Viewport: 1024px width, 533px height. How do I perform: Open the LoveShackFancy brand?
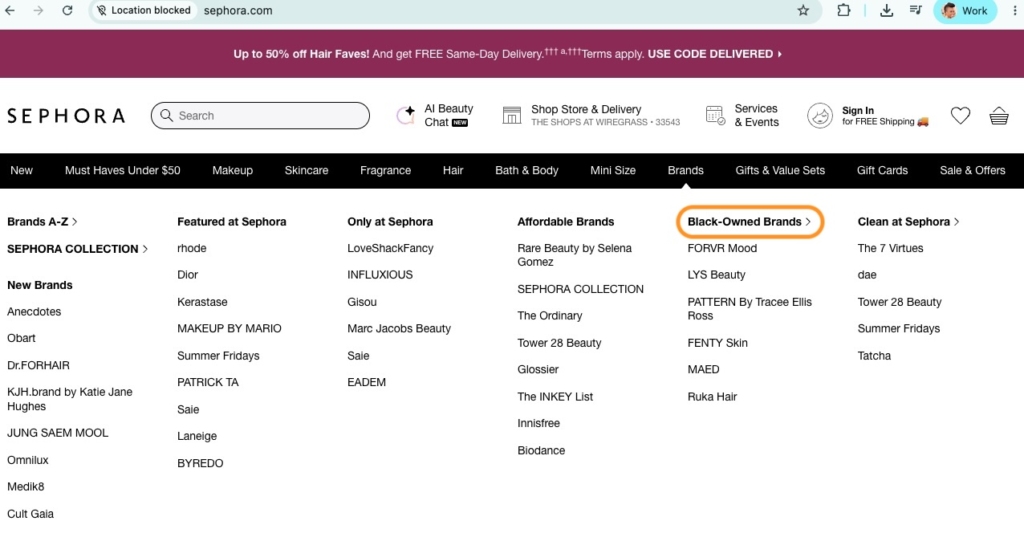pos(391,249)
